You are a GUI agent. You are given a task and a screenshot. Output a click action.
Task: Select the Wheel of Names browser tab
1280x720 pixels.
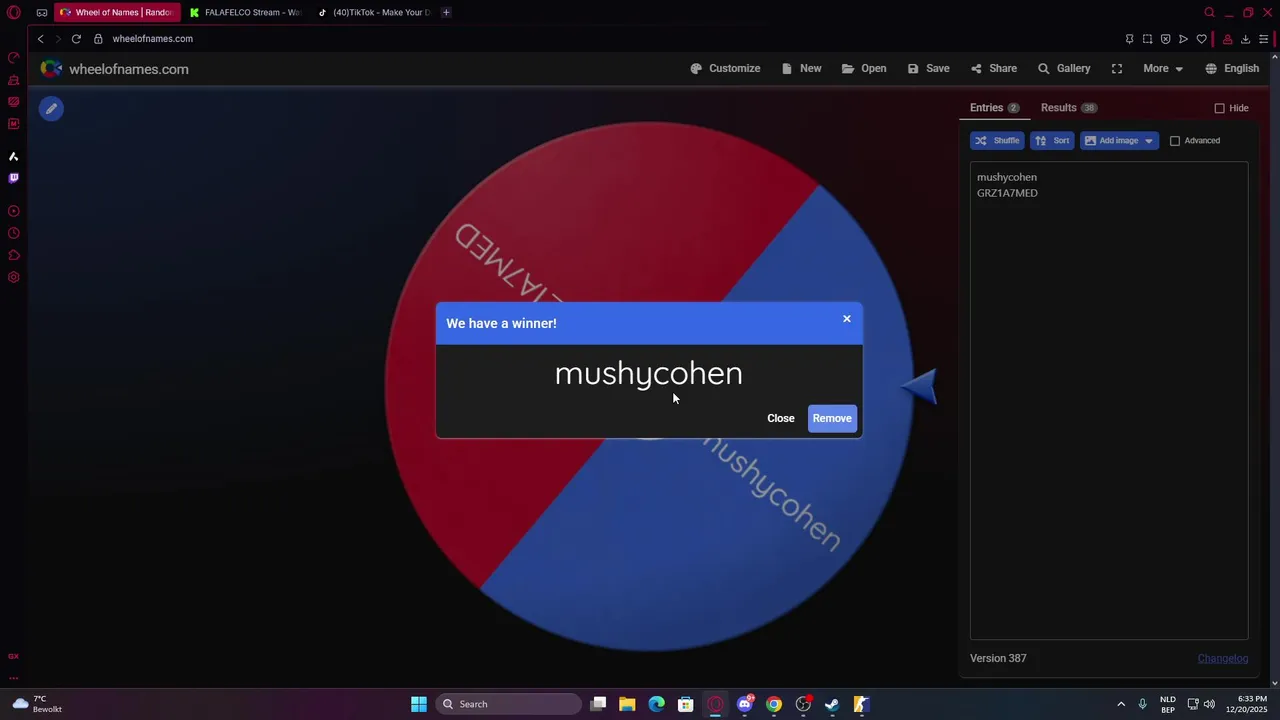(x=117, y=13)
